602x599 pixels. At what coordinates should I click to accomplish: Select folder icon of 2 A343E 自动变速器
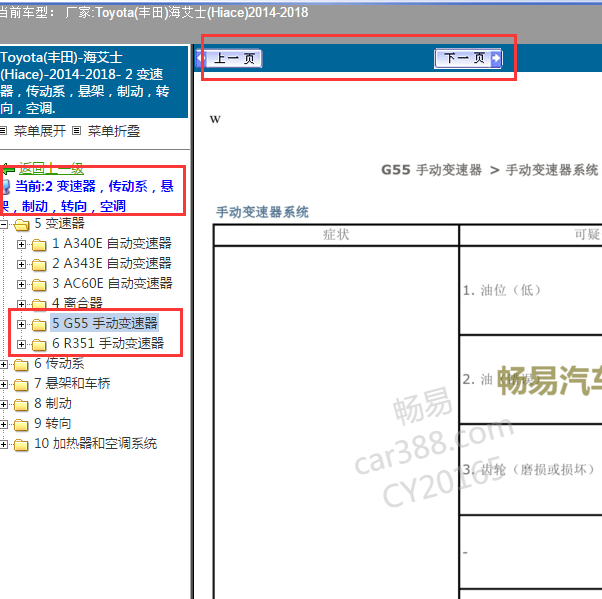tap(39, 265)
